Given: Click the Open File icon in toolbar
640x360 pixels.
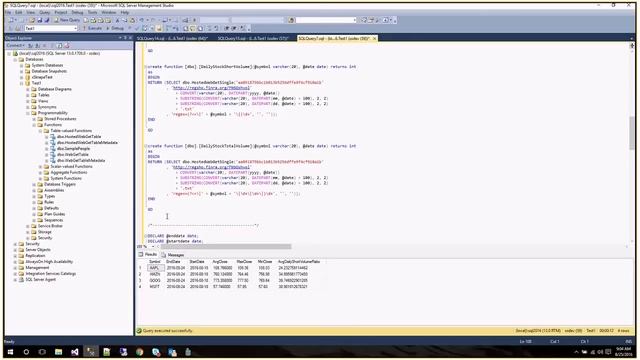Looking at the screenshot, I should (32, 20).
